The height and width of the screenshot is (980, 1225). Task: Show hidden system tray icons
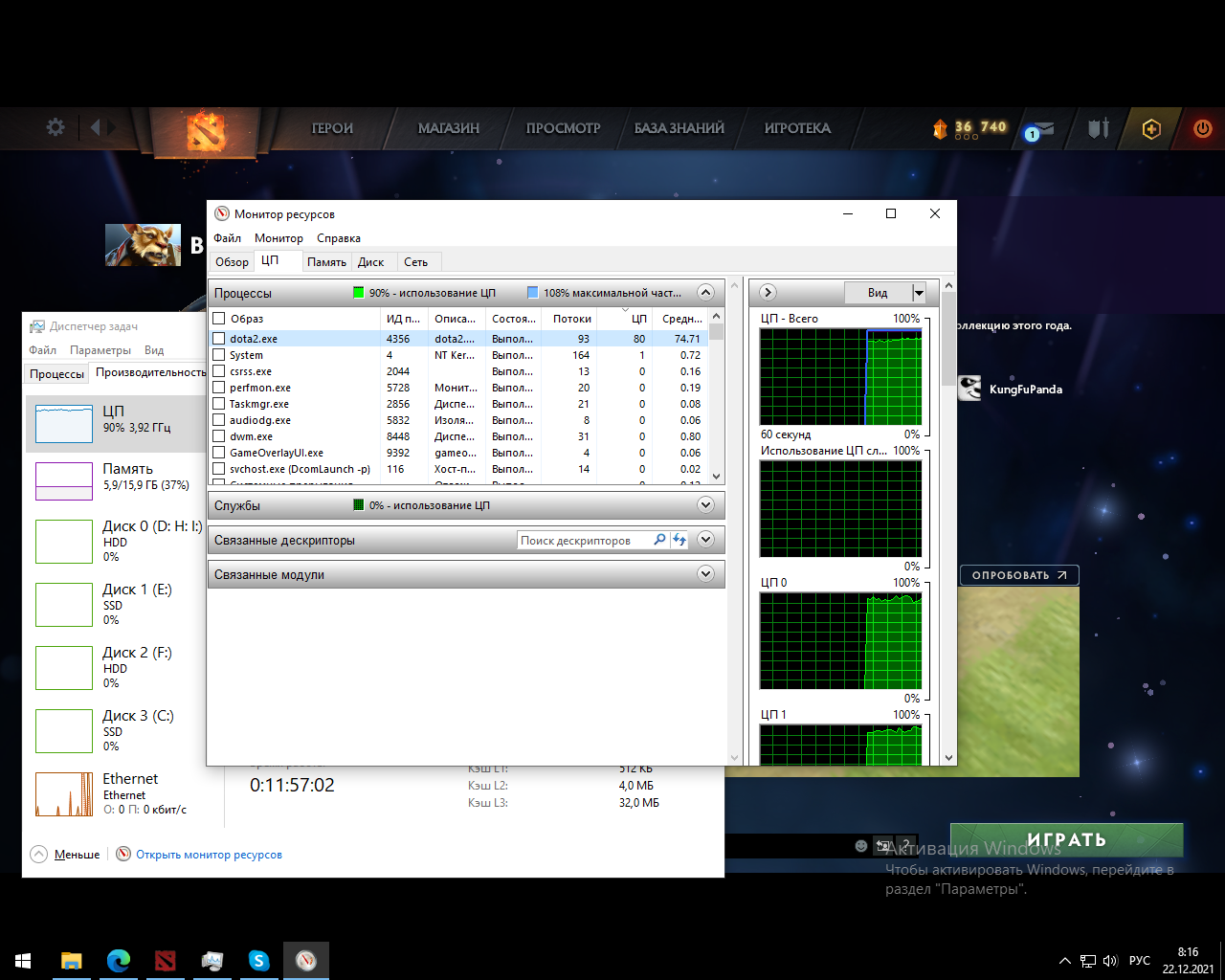(1064, 961)
